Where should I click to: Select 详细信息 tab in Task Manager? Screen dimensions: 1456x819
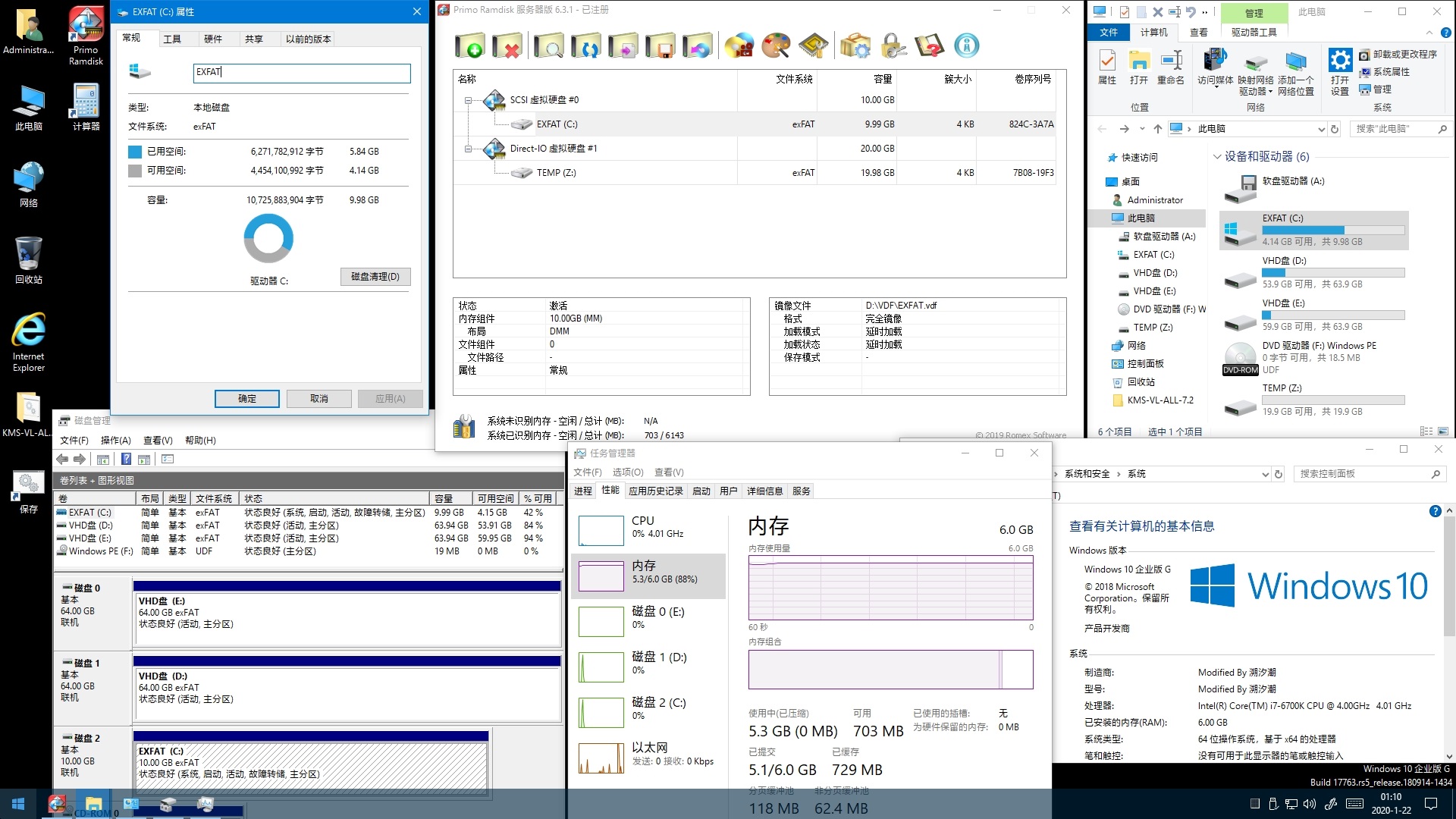pos(764,491)
